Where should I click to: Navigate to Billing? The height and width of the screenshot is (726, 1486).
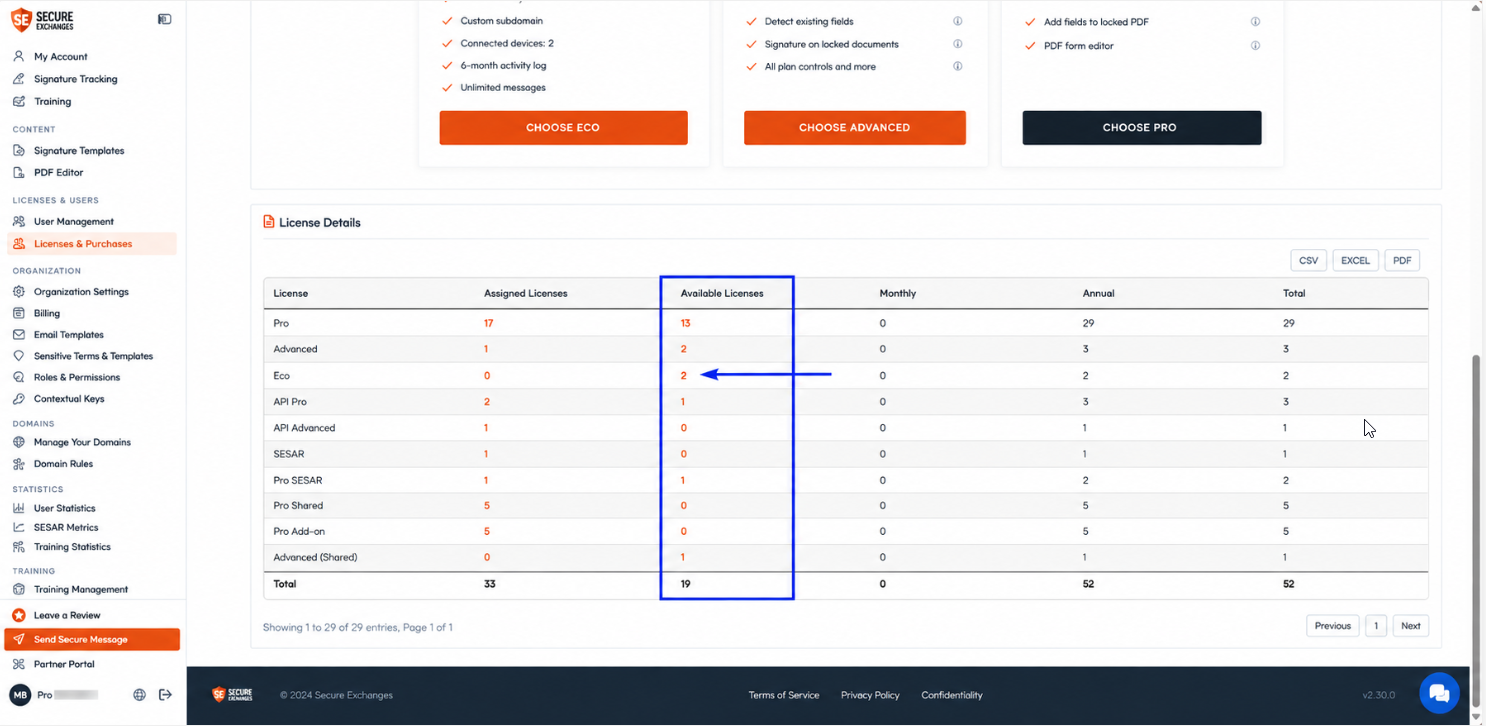point(47,313)
